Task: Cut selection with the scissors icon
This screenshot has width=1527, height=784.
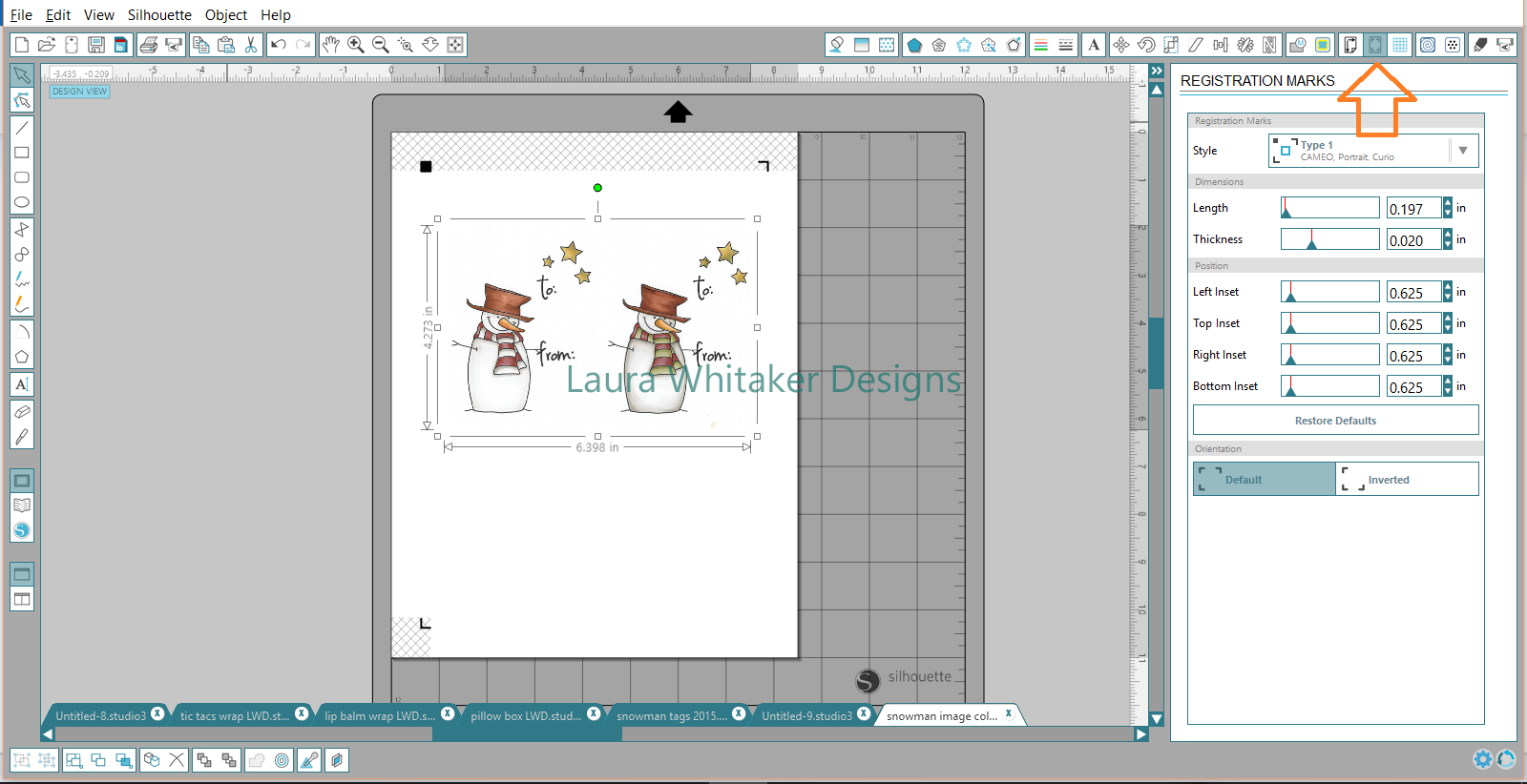Action: coord(251,45)
